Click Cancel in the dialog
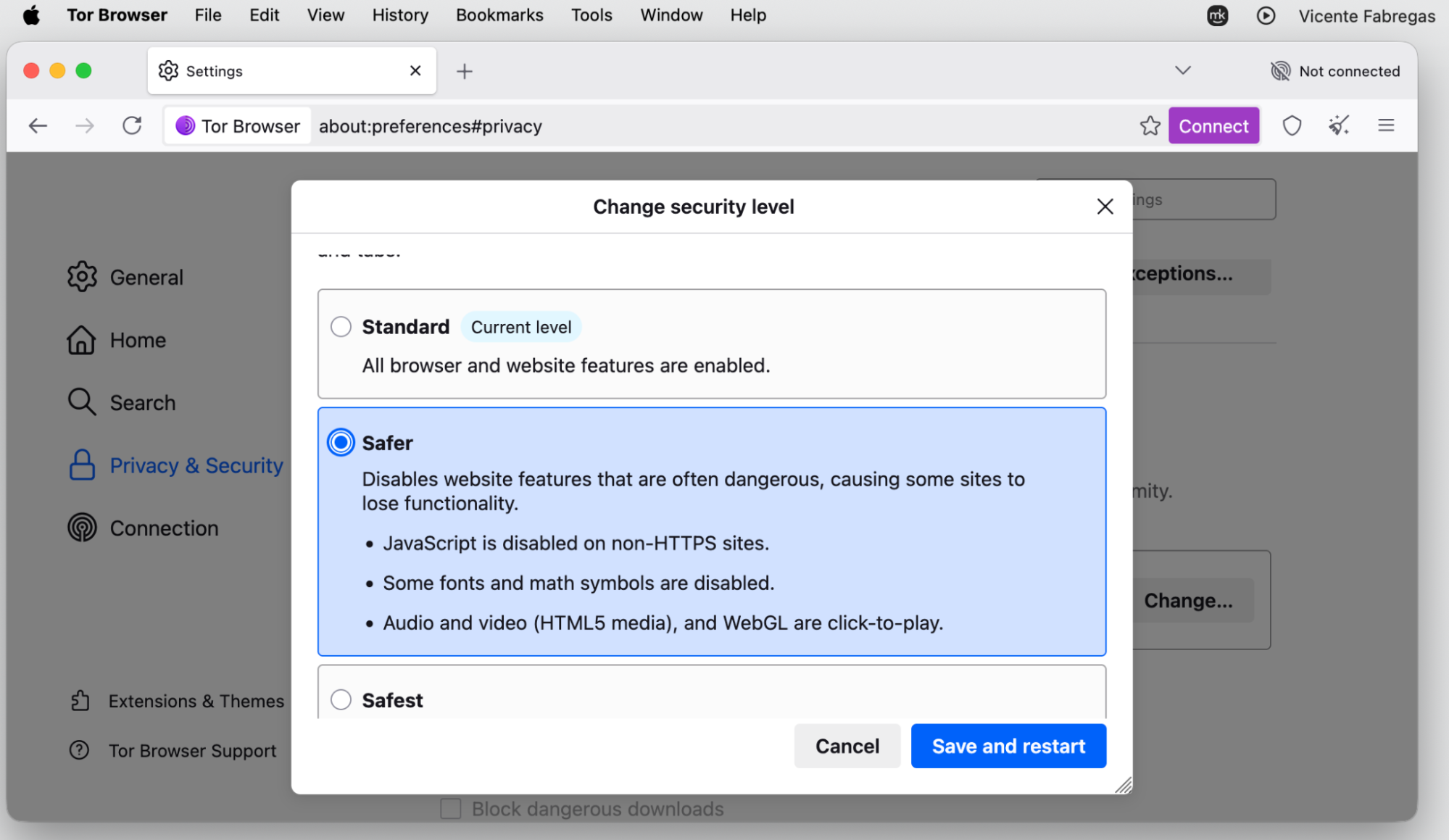The image size is (1449, 840). pyautogui.click(x=847, y=746)
